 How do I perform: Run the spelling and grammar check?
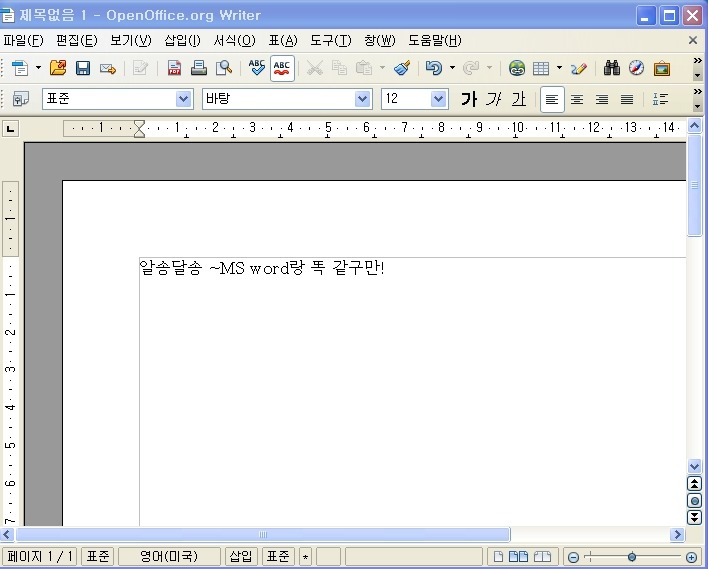pyautogui.click(x=257, y=68)
